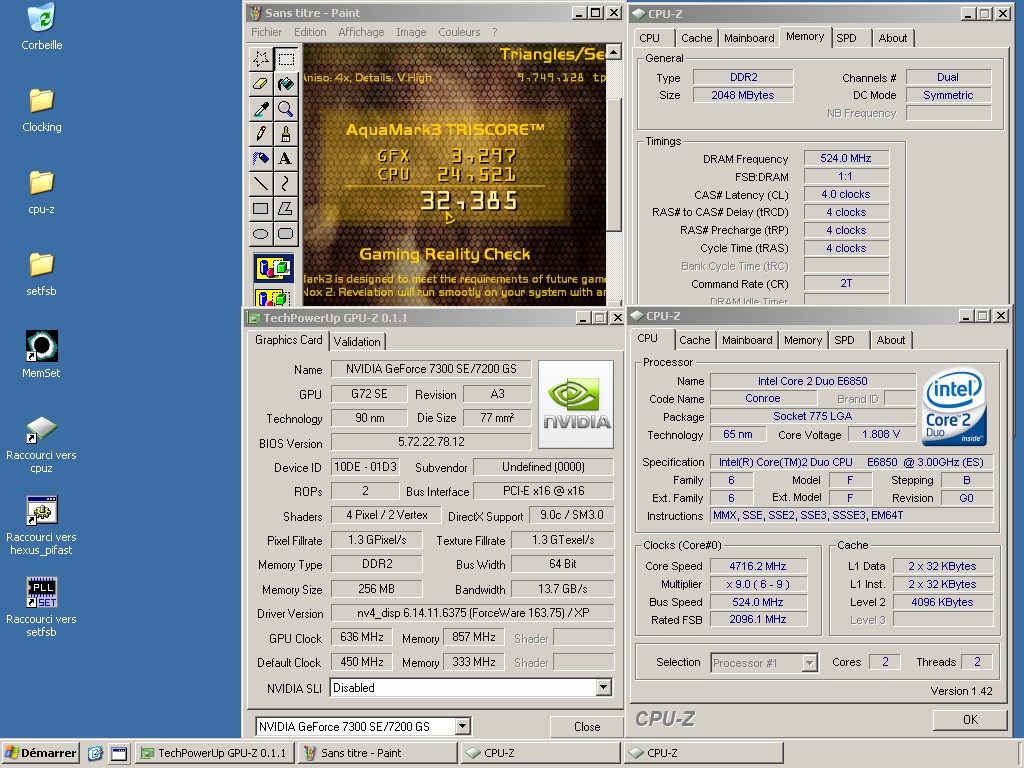Select the Rounded rectangle tool in Paint
This screenshot has width=1024, height=768.
tap(285, 233)
